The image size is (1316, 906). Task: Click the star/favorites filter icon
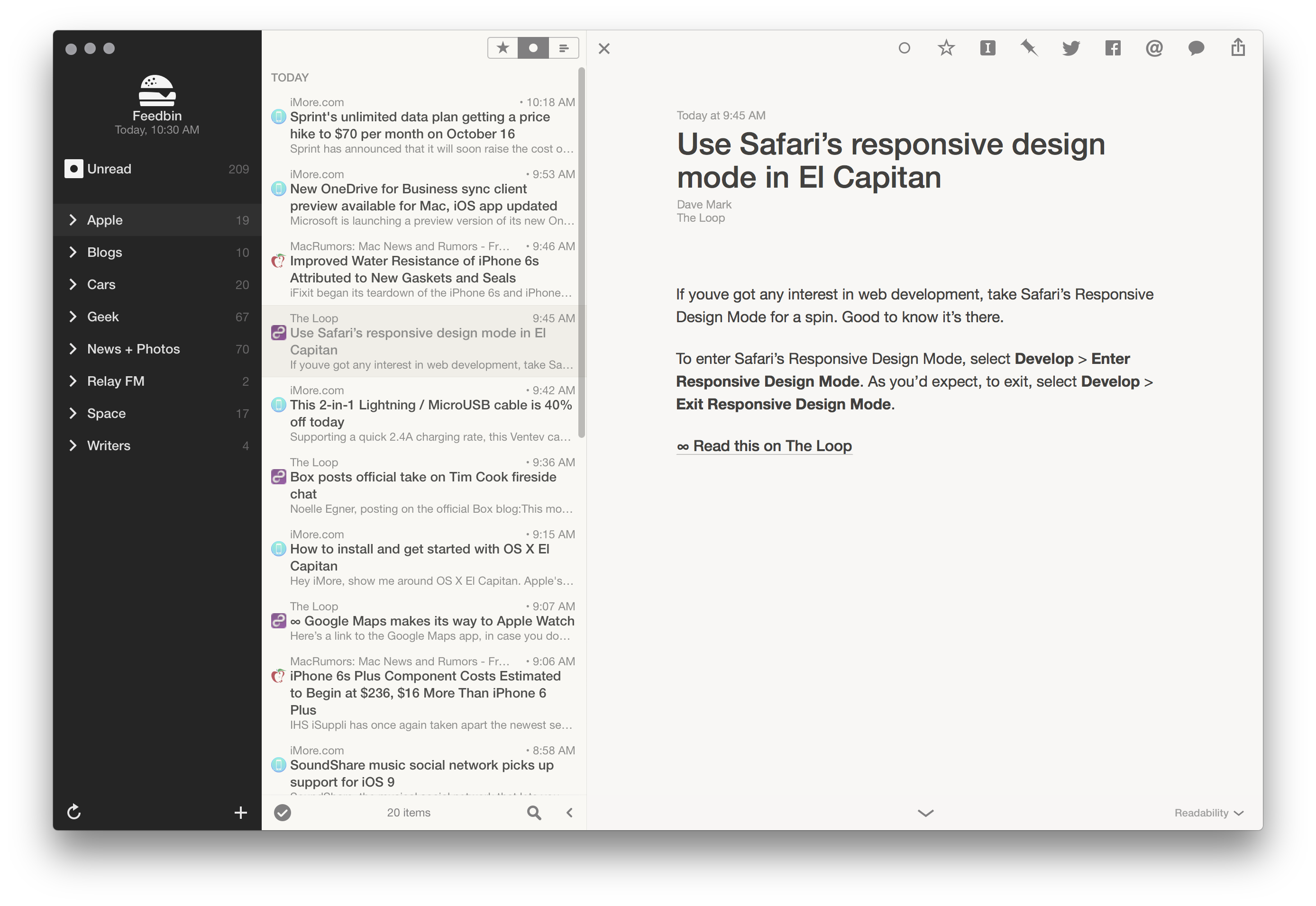(502, 47)
